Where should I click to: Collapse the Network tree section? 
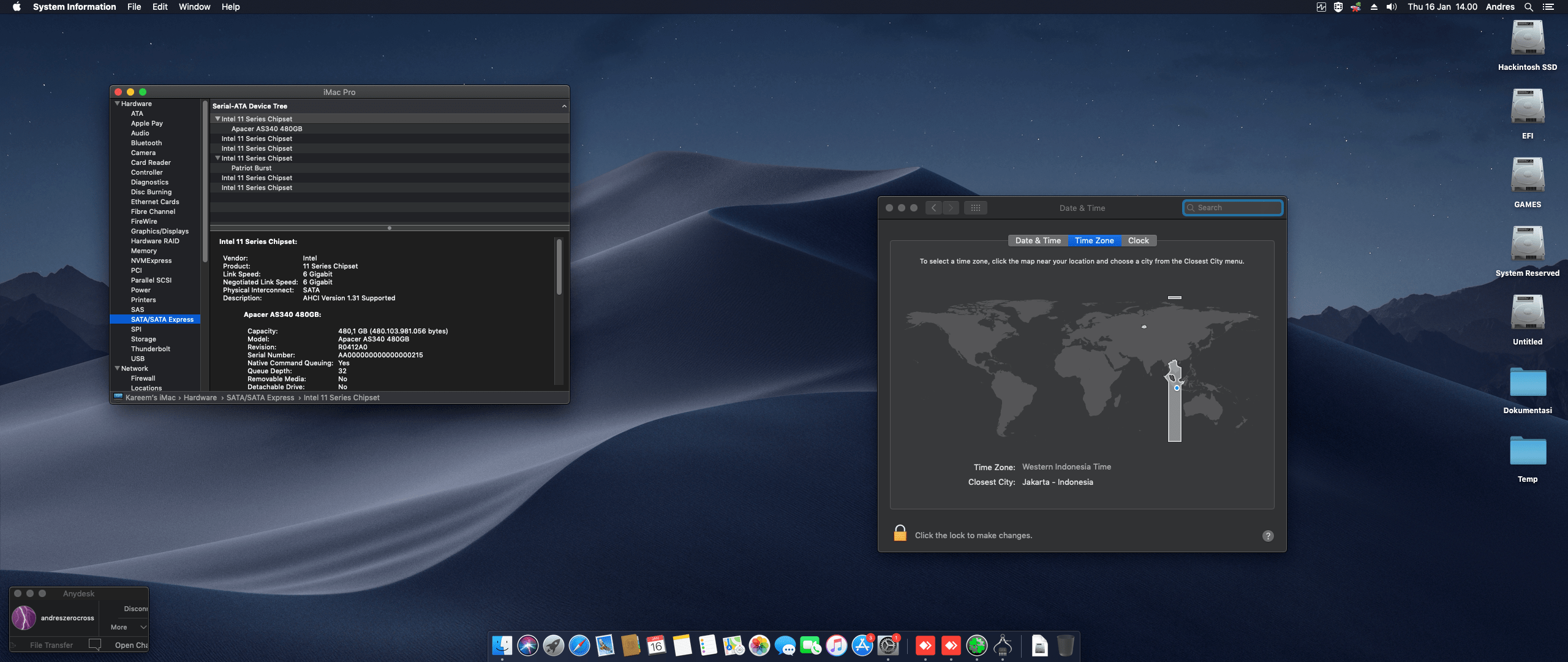117,368
